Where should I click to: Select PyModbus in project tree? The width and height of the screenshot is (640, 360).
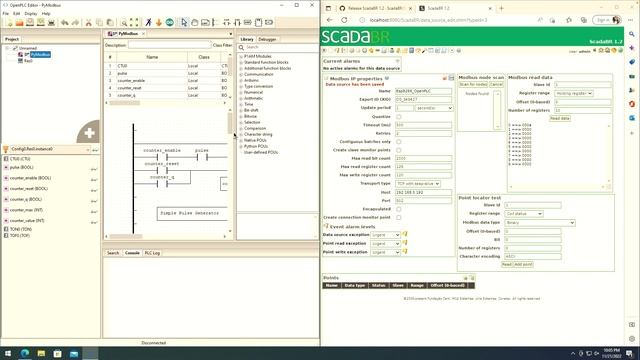click(40, 54)
